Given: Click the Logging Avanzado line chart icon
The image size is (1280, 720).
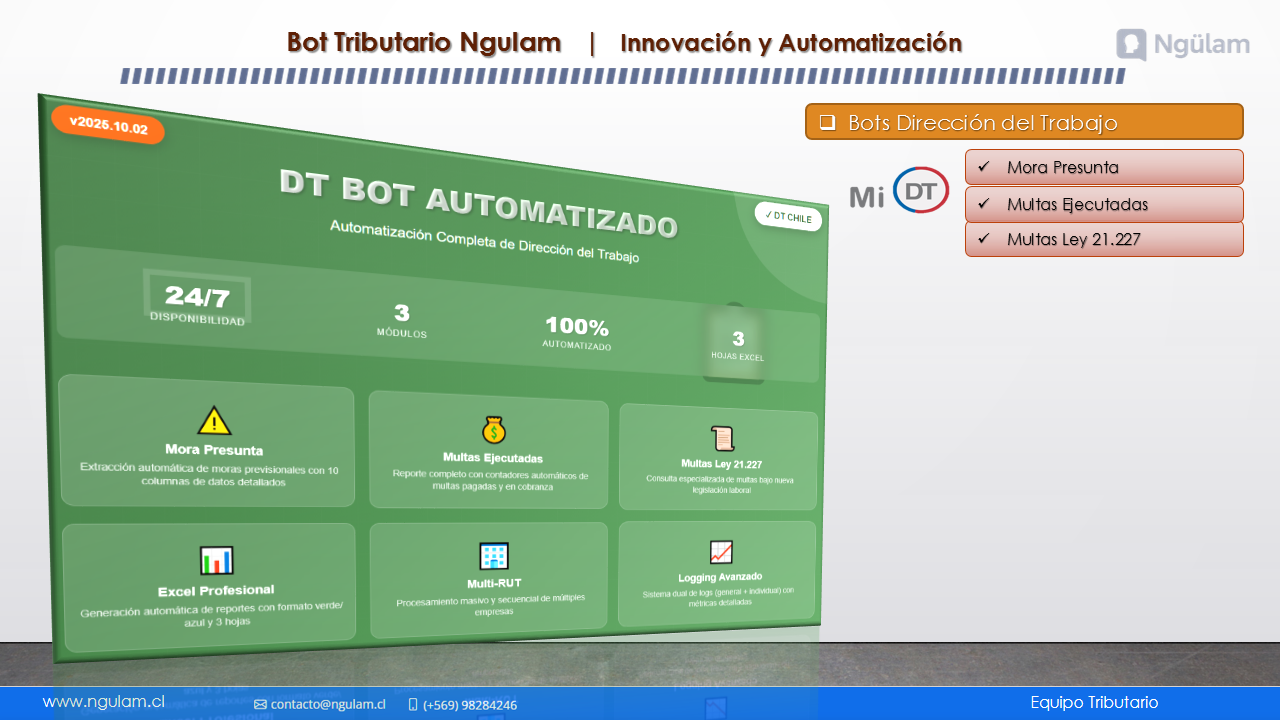Looking at the screenshot, I should tap(721, 552).
